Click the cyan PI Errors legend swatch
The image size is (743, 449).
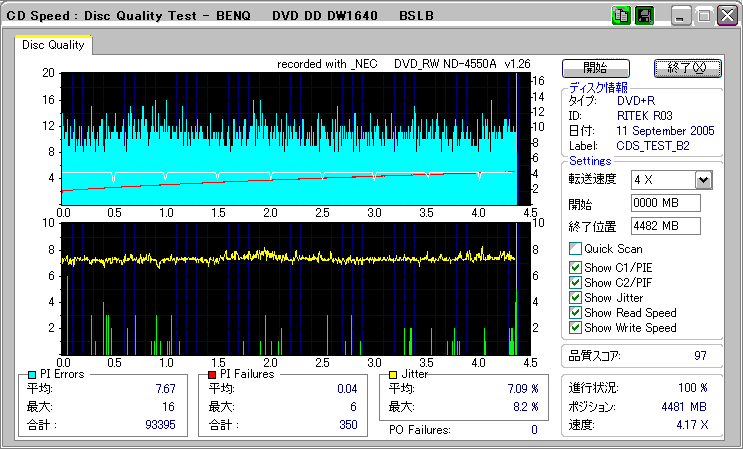(32, 374)
